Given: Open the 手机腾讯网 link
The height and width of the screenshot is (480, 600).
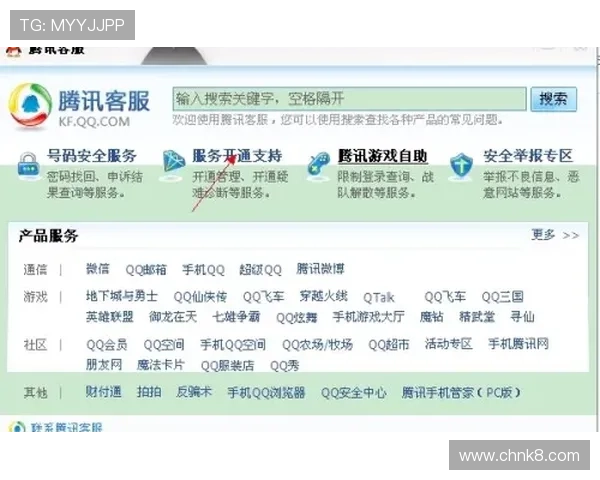Looking at the screenshot, I should coord(518,344).
